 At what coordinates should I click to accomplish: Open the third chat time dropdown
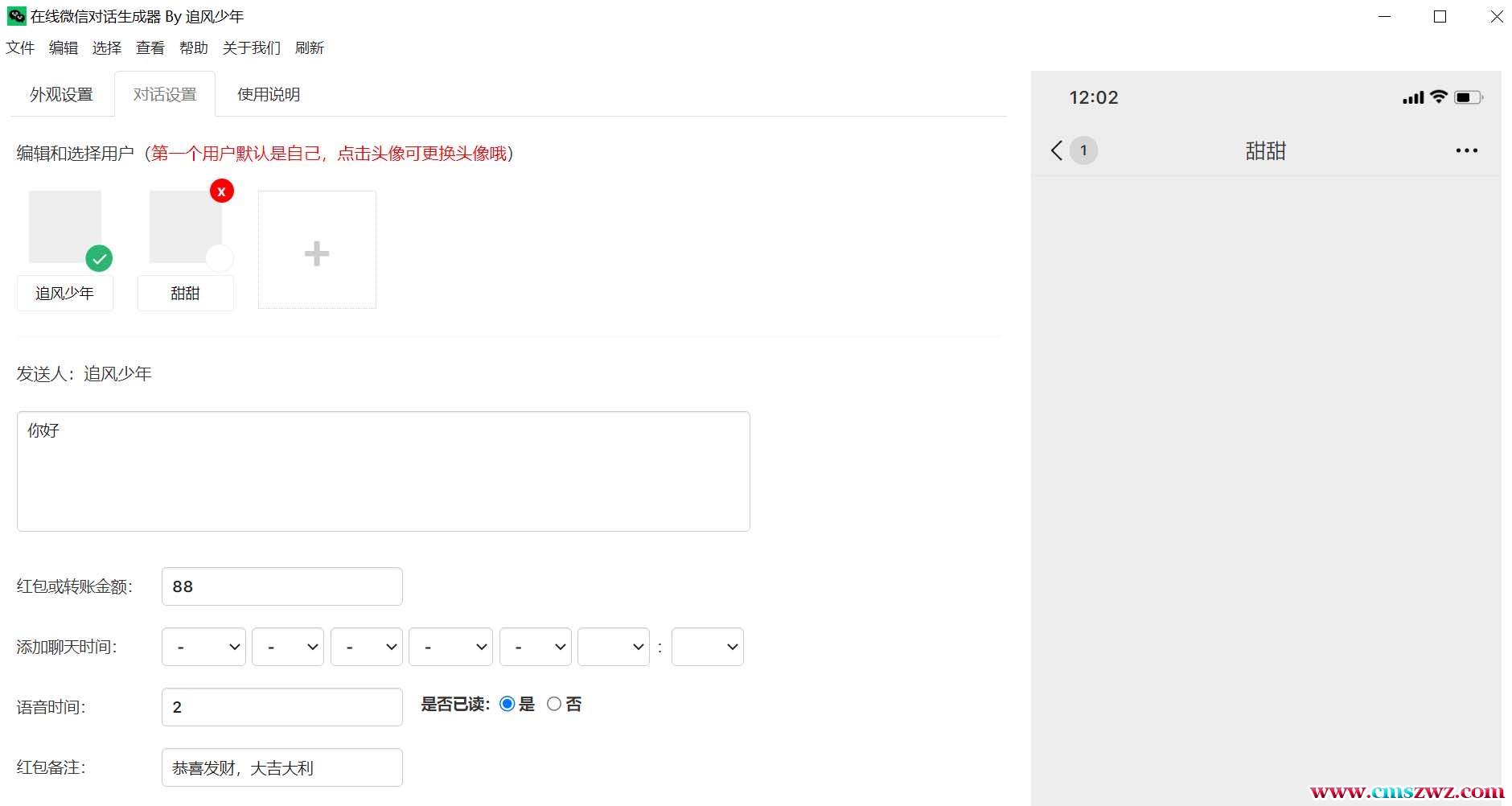(x=366, y=647)
